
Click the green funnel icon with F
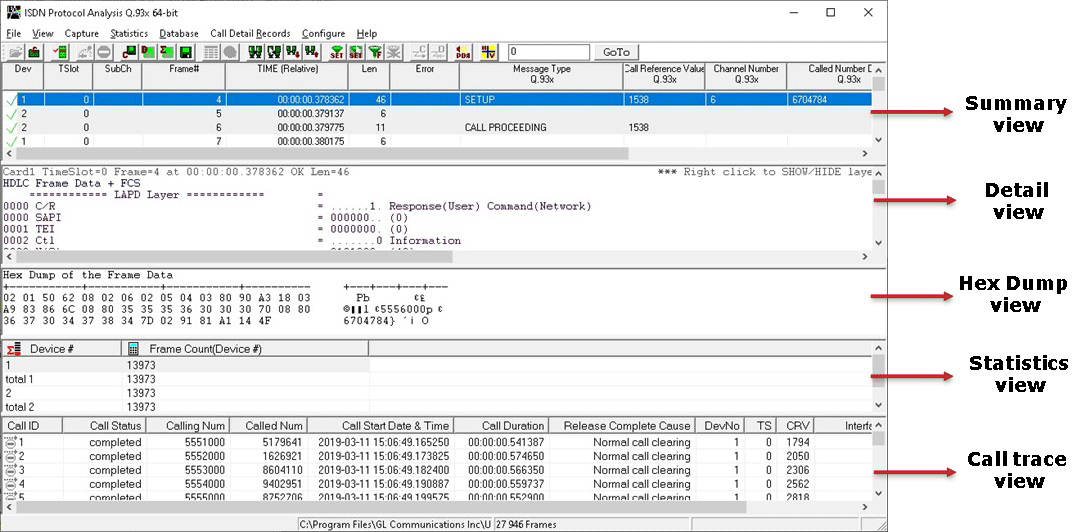tap(374, 53)
